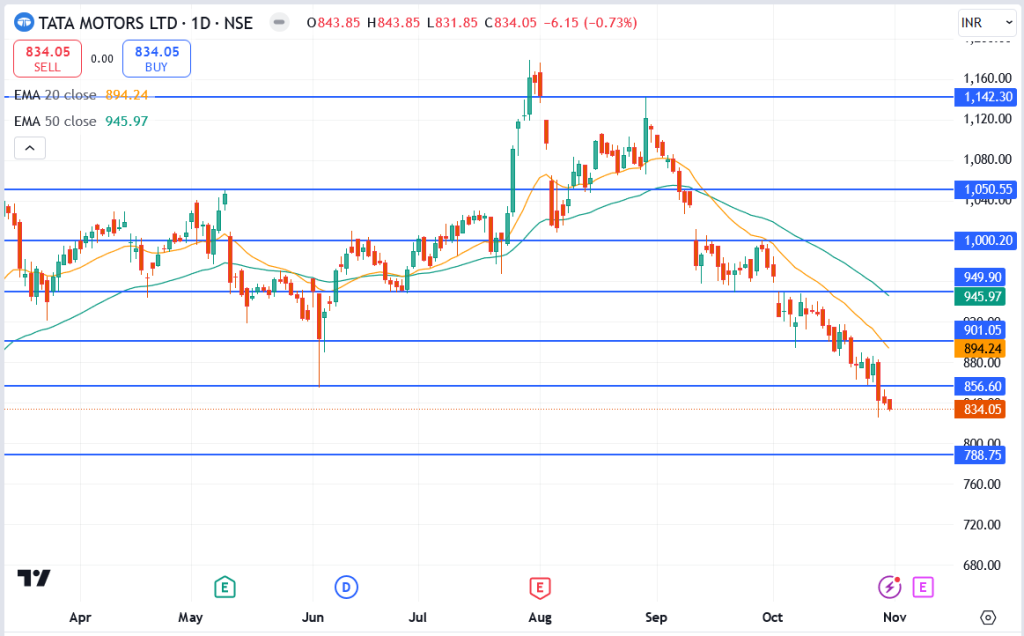
Task: Click the 945.97 EMA 50 legend value
Action: click(x=127, y=121)
